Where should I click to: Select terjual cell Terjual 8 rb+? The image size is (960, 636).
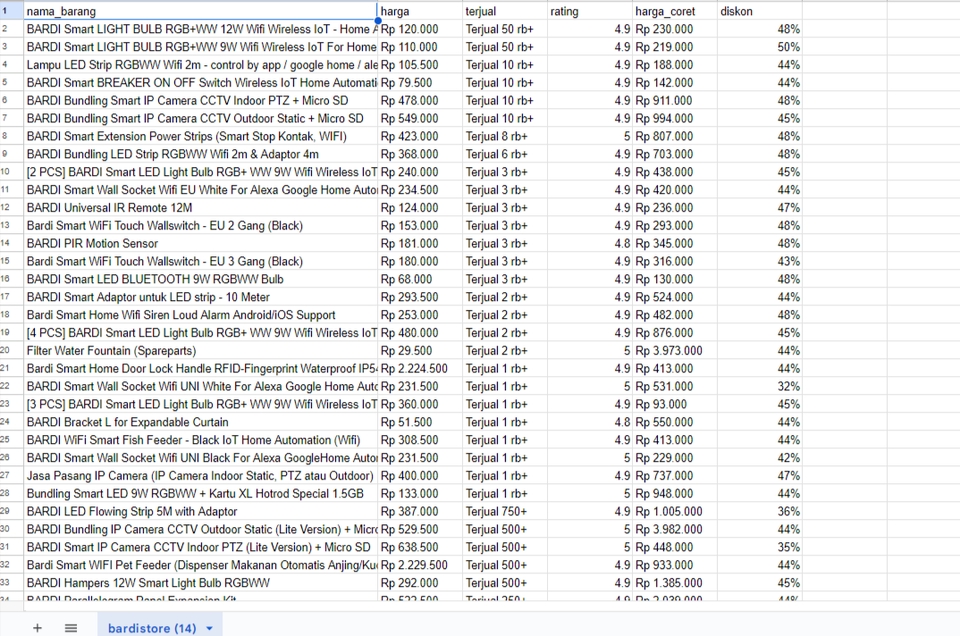505,137
